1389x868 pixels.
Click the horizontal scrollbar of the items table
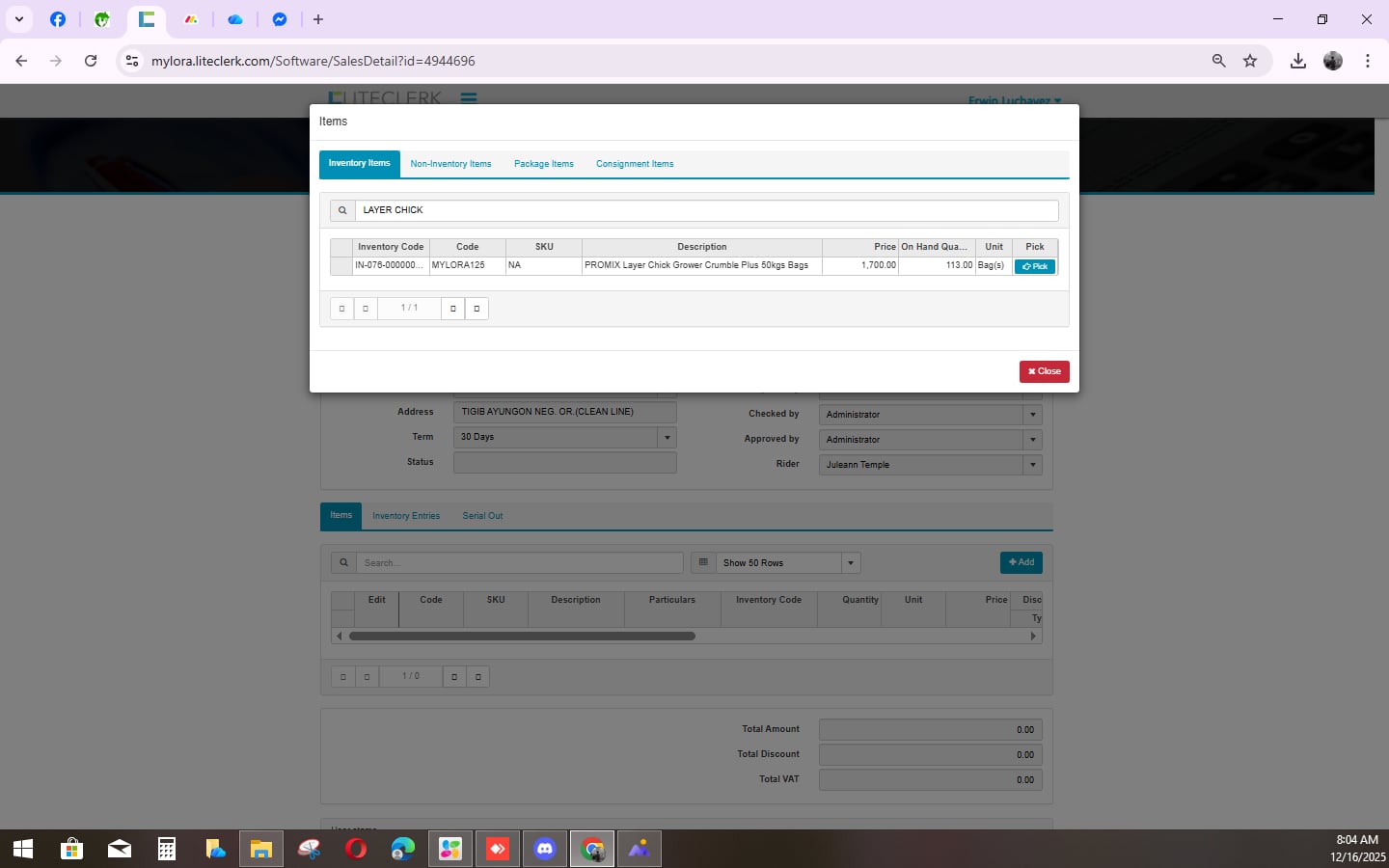[522, 637]
